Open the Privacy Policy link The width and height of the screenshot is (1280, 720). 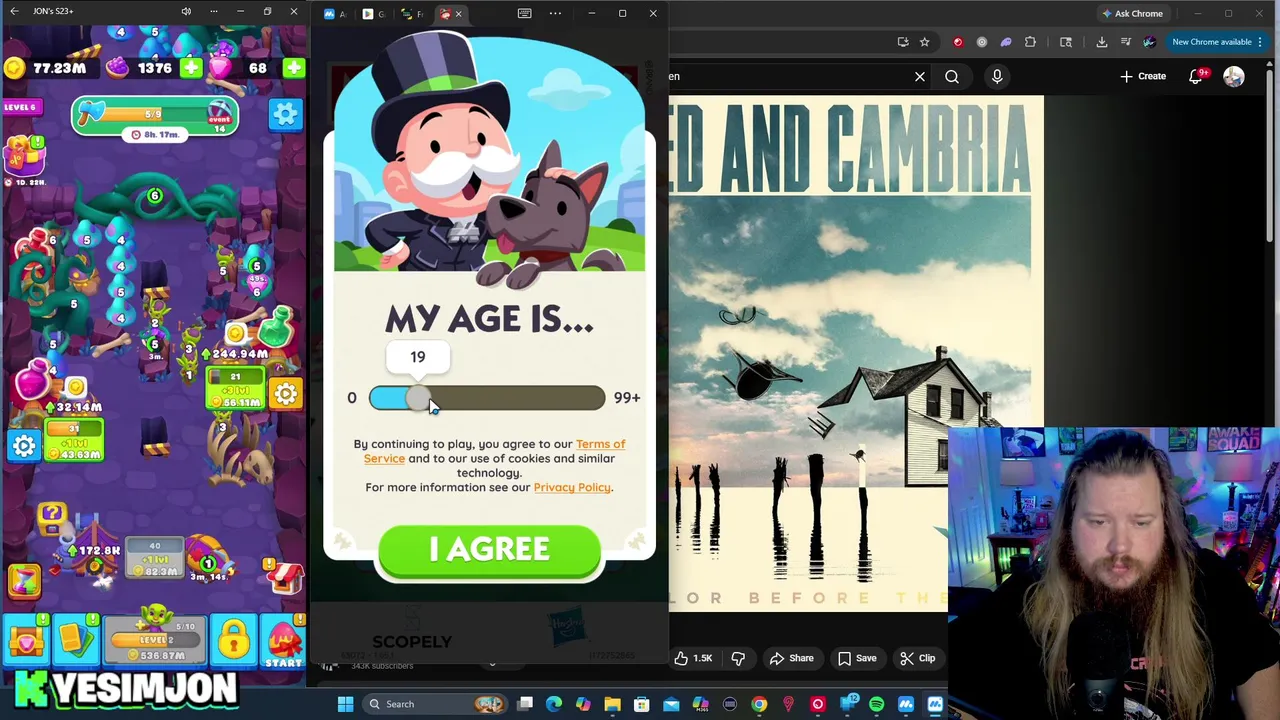pos(572,487)
